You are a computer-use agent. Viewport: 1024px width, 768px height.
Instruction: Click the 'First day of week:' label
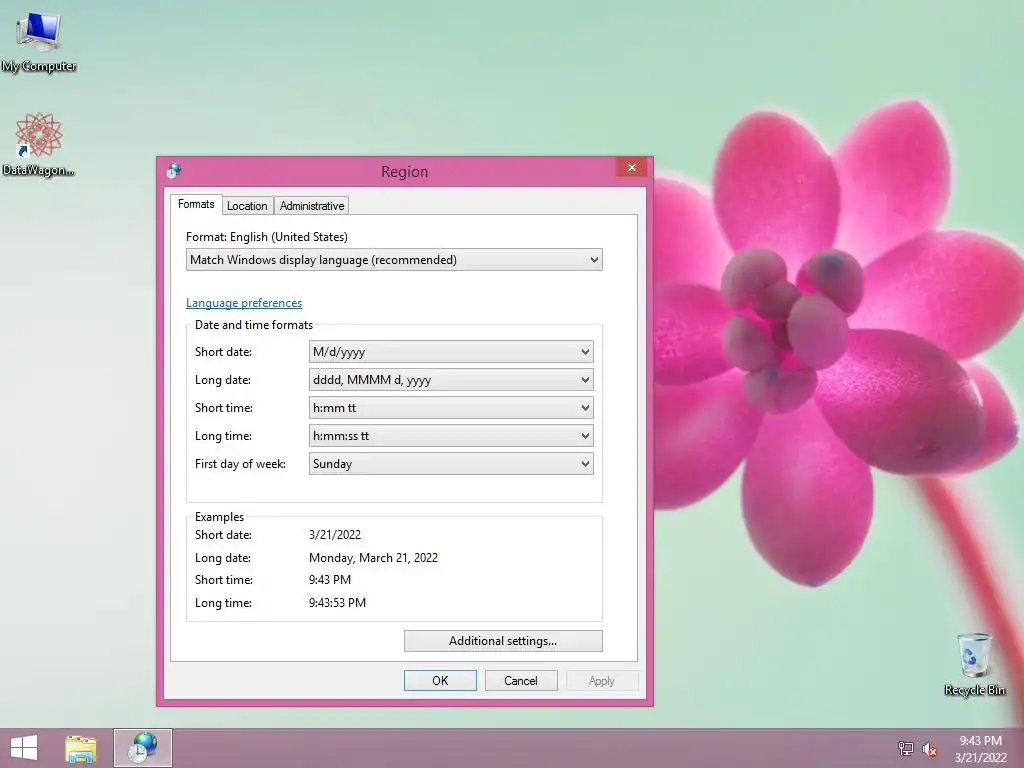240,464
